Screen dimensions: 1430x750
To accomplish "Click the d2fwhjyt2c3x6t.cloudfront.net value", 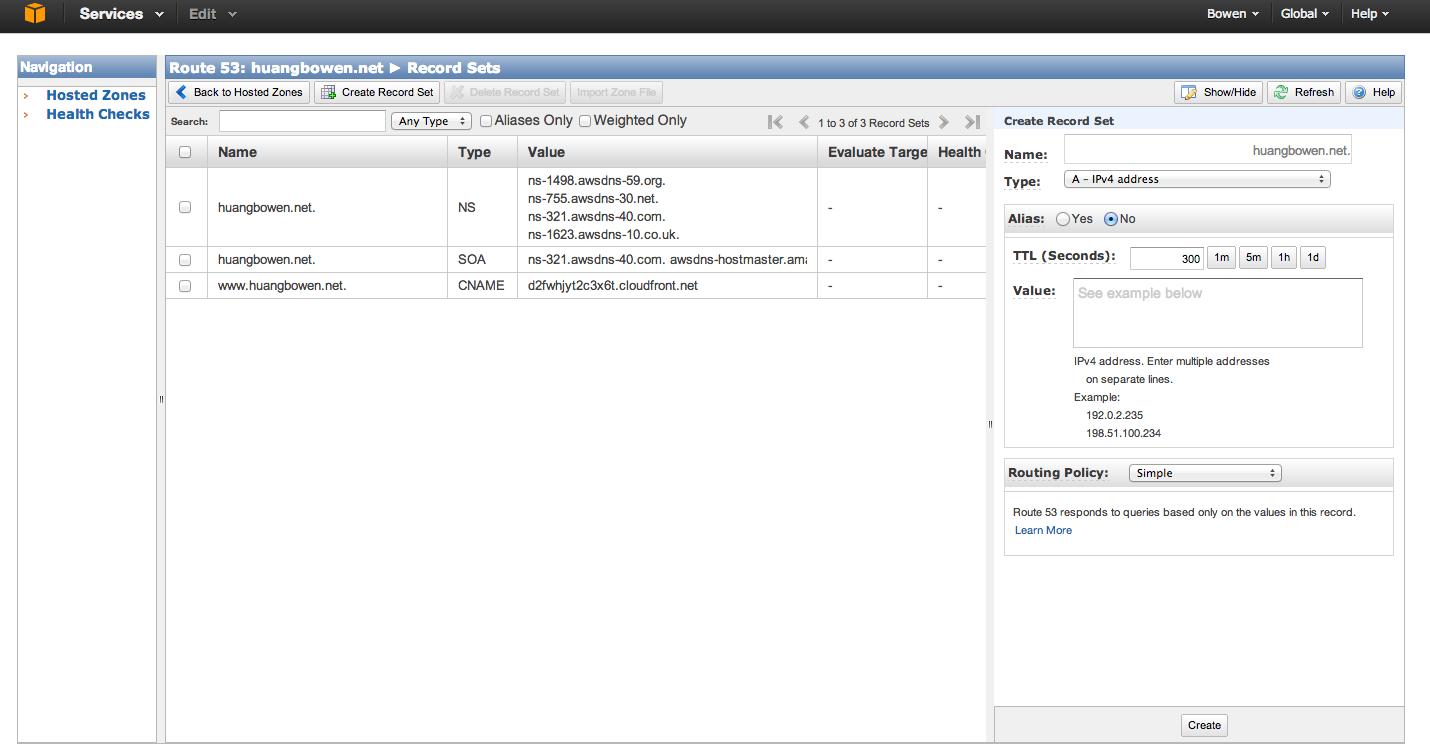I will (613, 286).
